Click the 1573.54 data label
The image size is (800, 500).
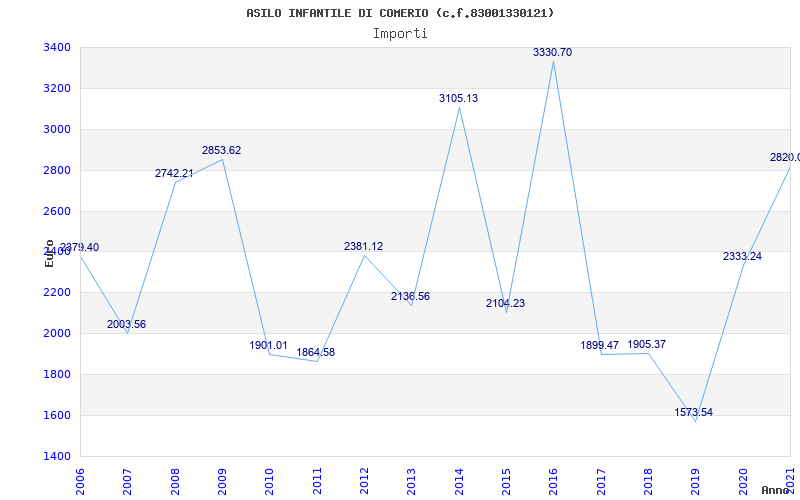tap(694, 412)
